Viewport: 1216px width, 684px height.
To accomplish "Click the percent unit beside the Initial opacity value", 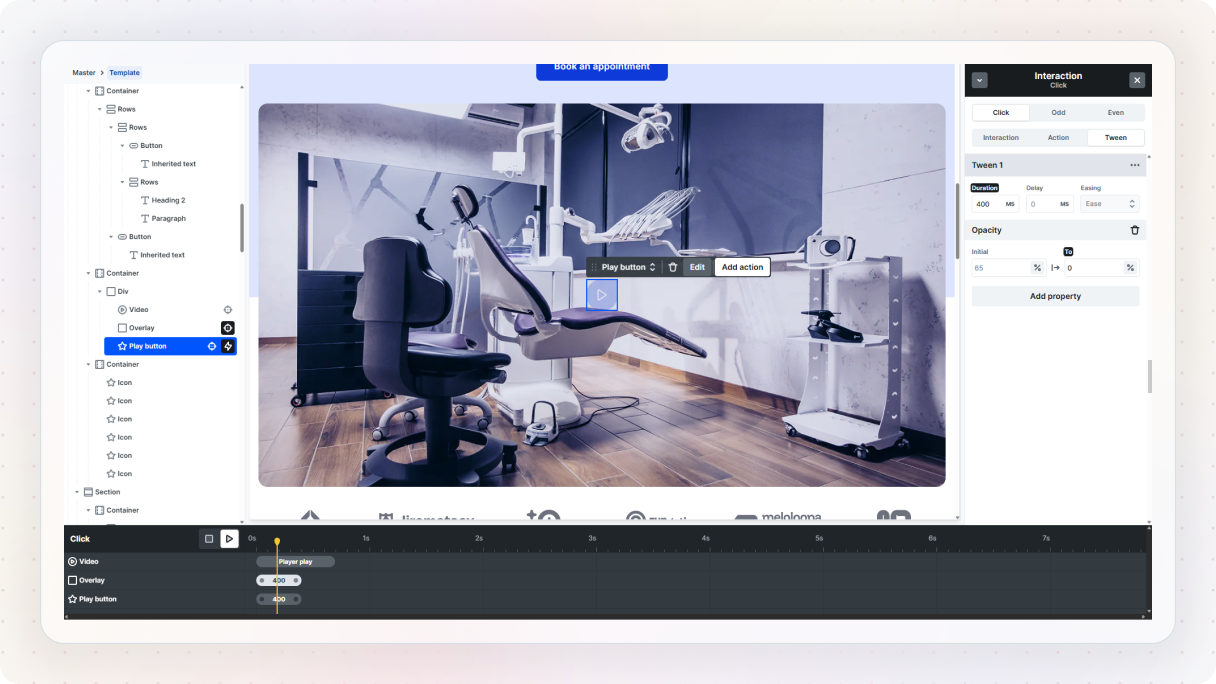I will coord(1037,268).
